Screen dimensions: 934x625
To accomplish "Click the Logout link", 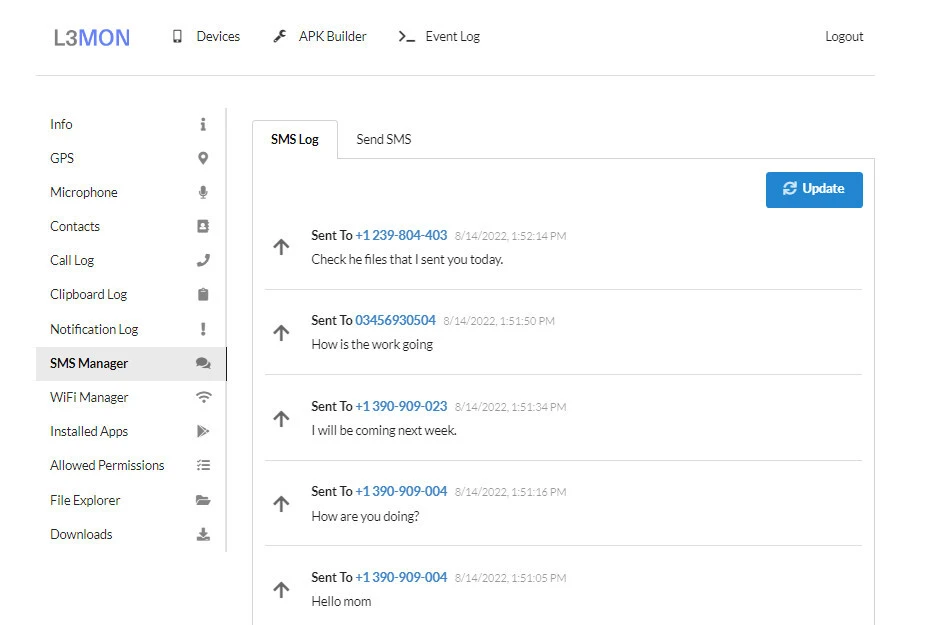I will [x=843, y=36].
